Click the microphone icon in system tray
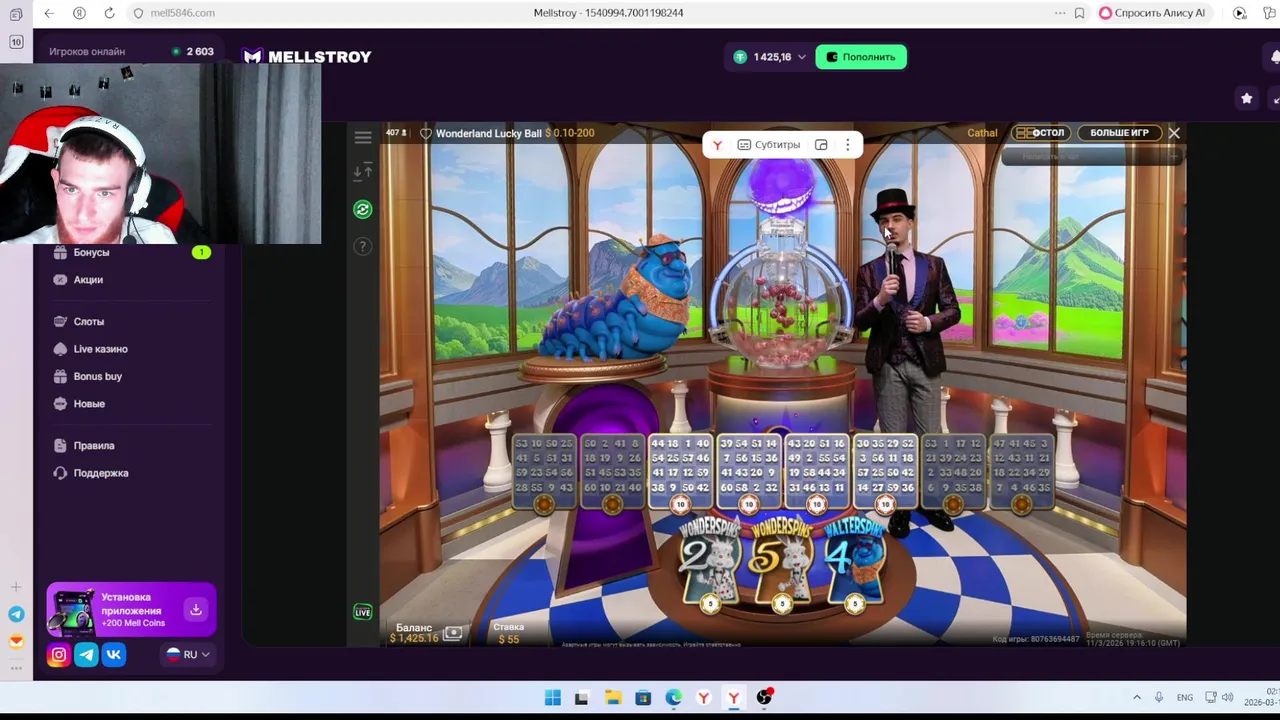The image size is (1280, 720). (1159, 697)
